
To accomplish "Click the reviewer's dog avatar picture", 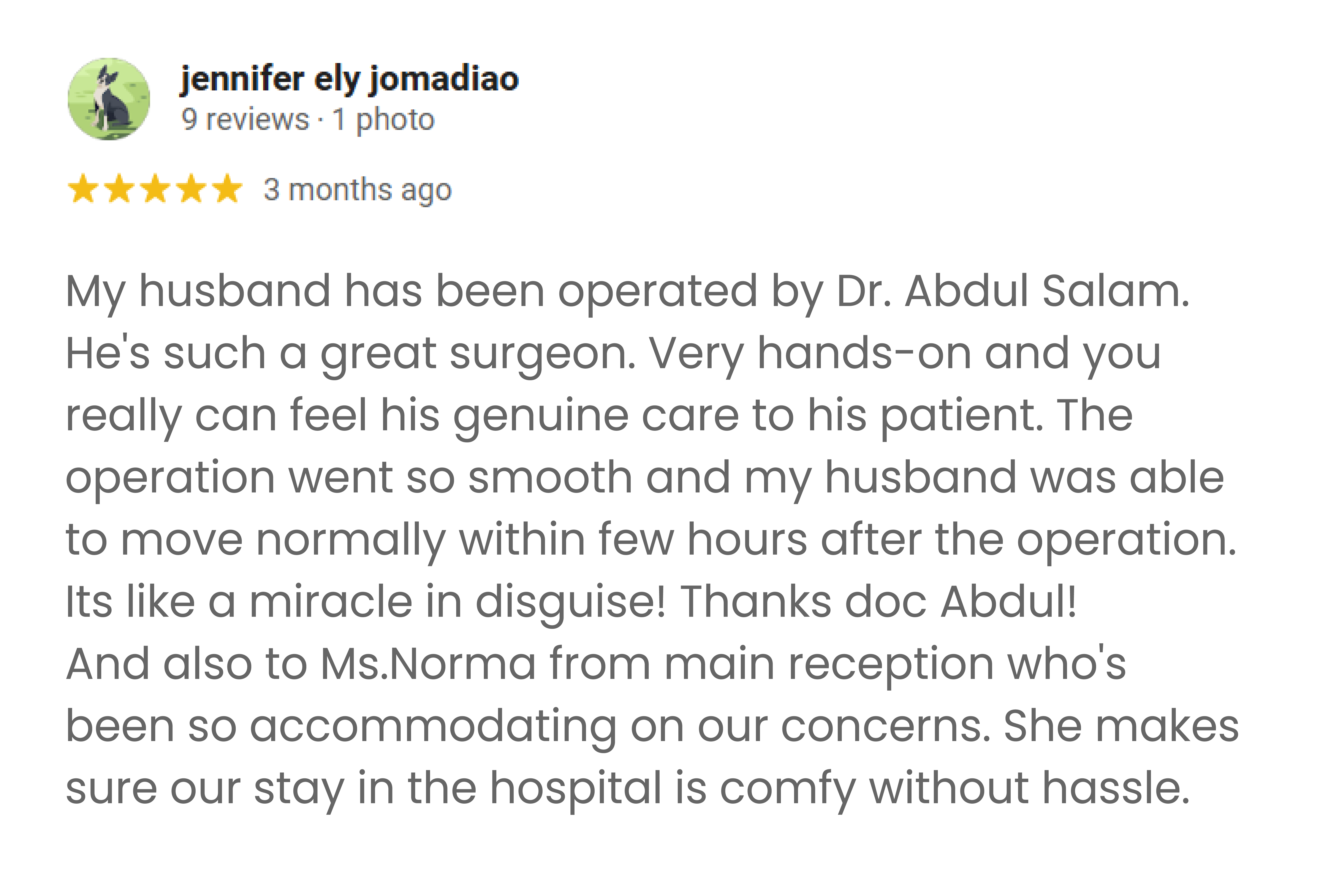I will 109,99.
